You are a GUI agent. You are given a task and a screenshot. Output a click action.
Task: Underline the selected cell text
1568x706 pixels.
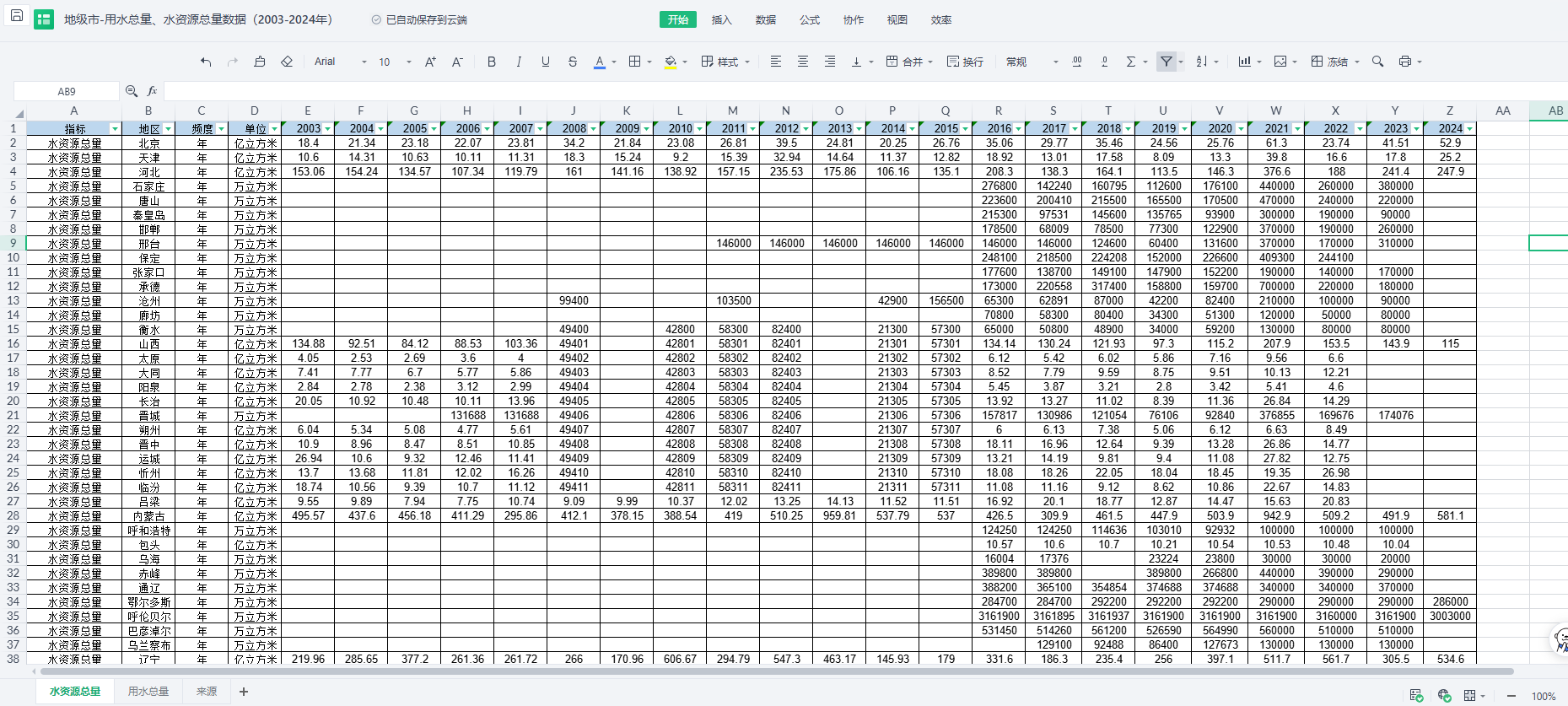(x=546, y=62)
